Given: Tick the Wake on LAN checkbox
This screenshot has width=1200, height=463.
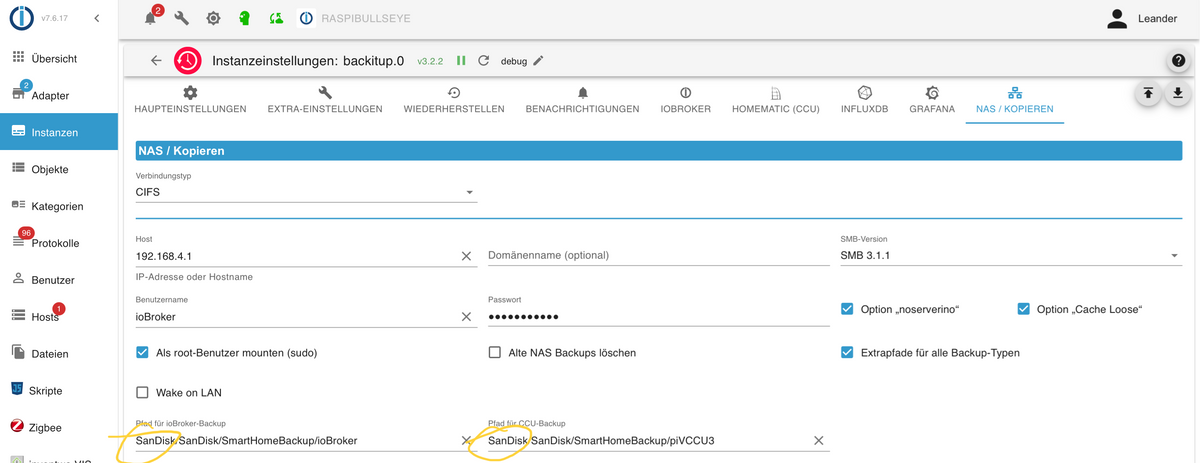Looking at the screenshot, I should pos(142,392).
